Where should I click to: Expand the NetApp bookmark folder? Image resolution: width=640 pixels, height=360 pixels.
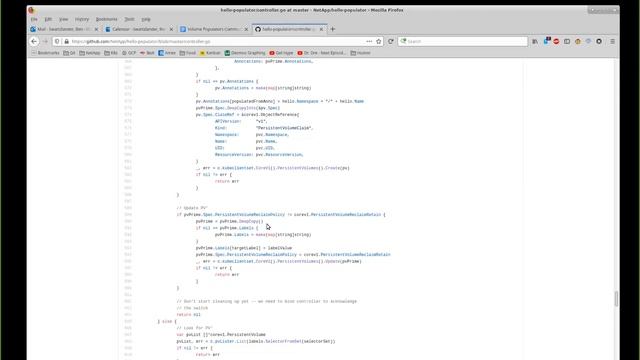click(x=90, y=53)
